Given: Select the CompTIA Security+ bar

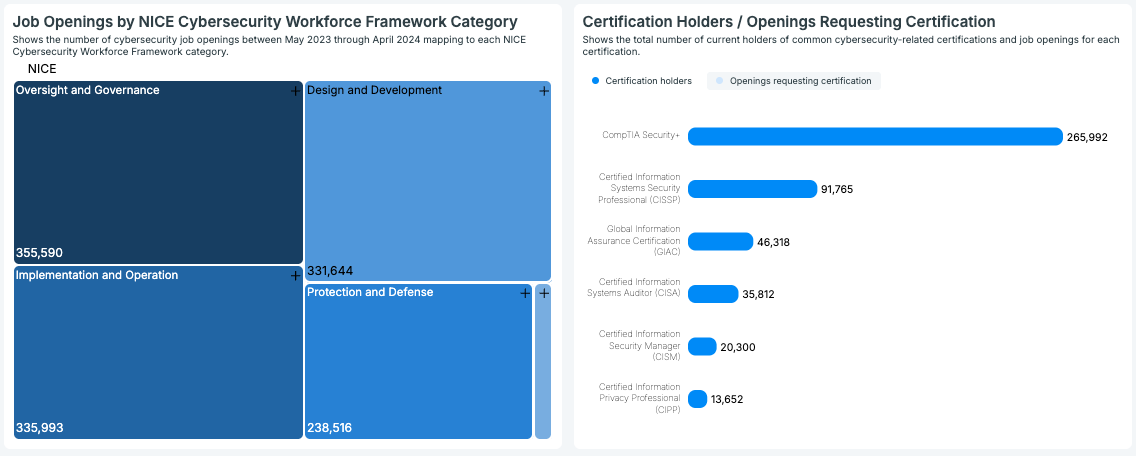Looking at the screenshot, I should click(875, 136).
